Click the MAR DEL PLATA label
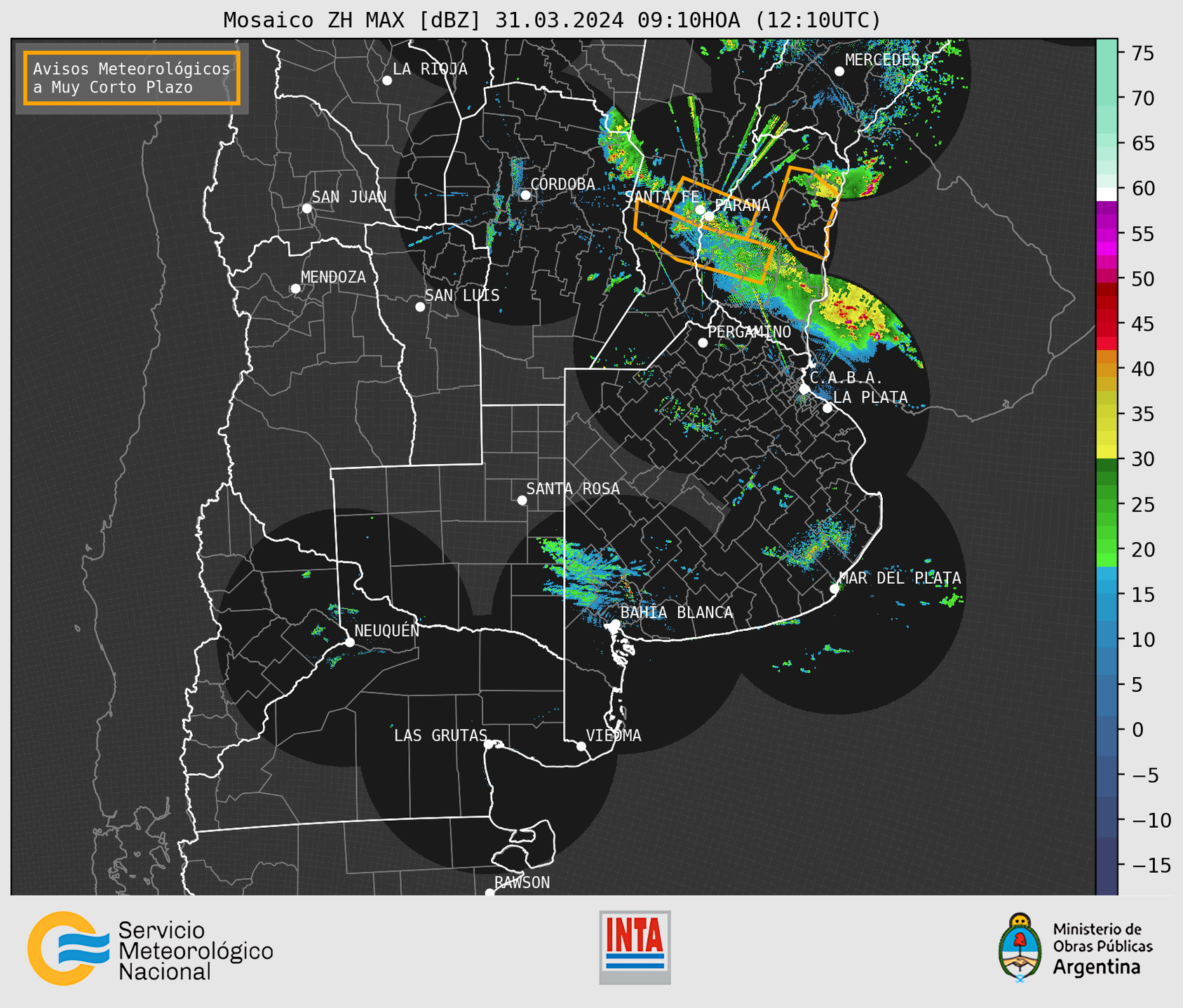Screen dimensions: 1183x1008 coord(900,578)
